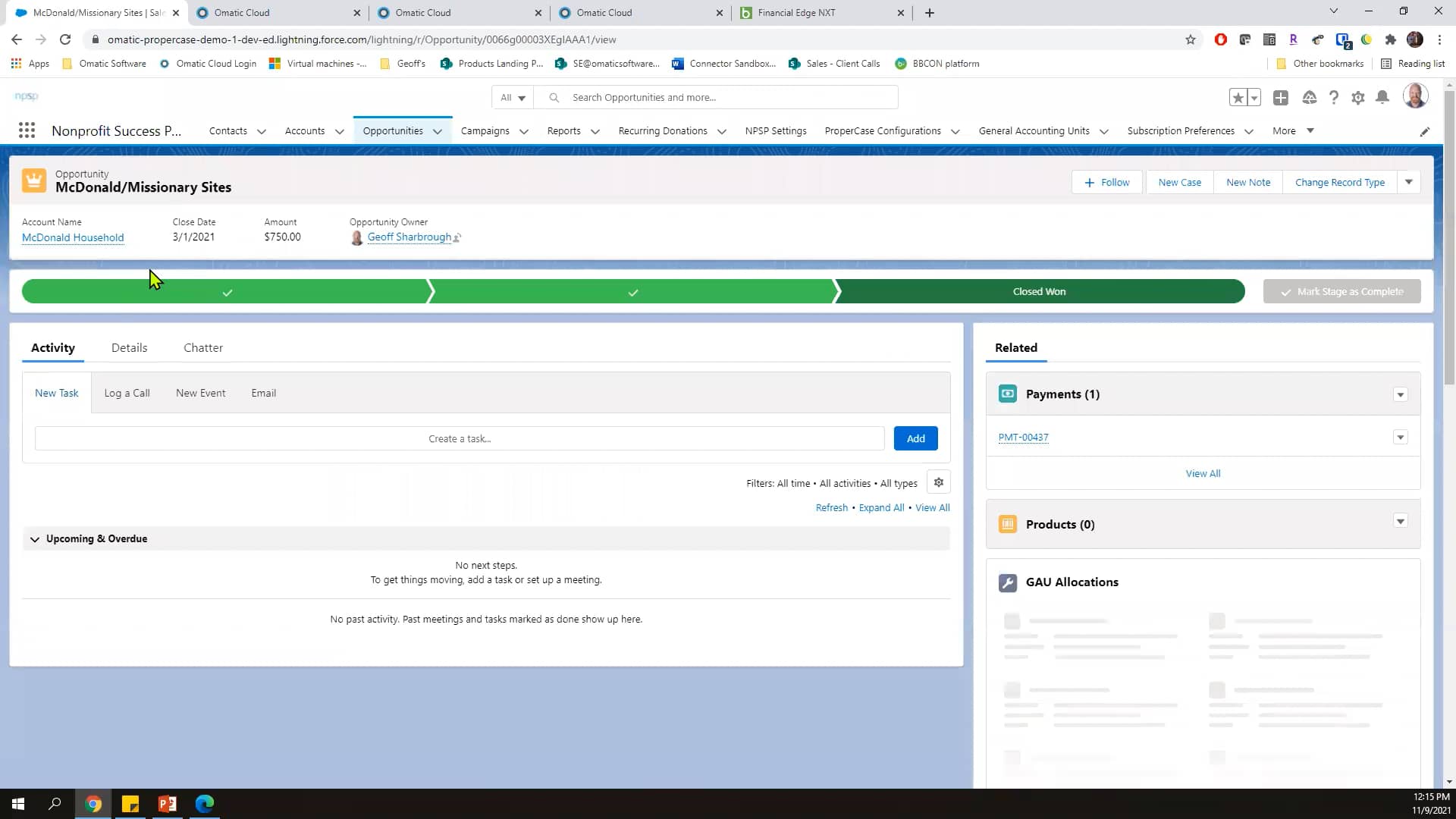Select the Details tab
This screenshot has width=1456, height=819.
point(129,347)
